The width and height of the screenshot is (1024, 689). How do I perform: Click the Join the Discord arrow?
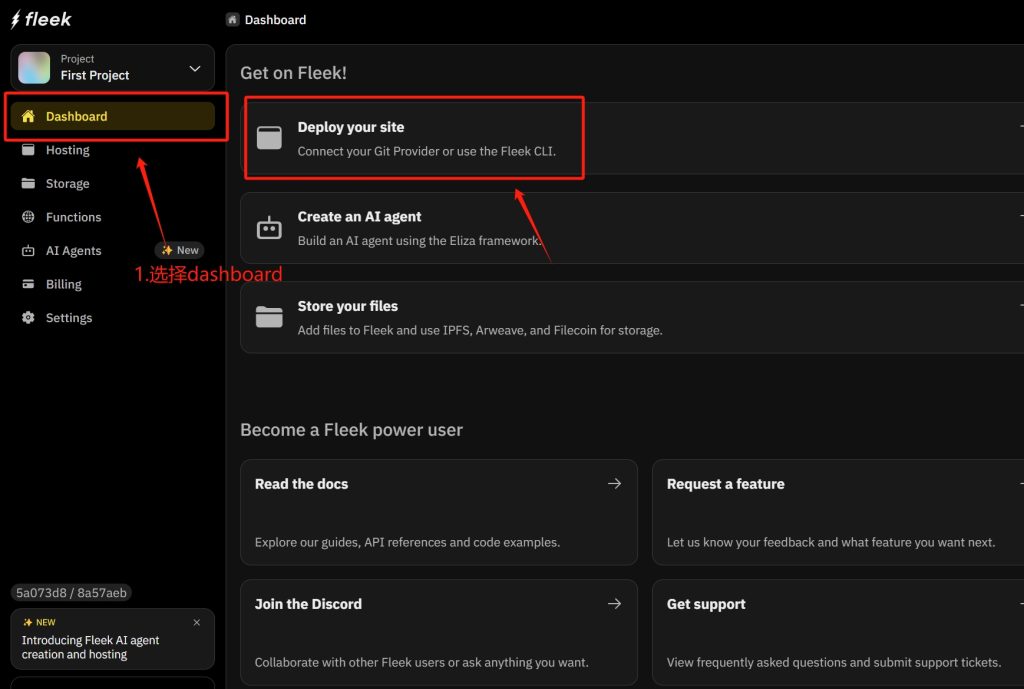click(x=615, y=603)
